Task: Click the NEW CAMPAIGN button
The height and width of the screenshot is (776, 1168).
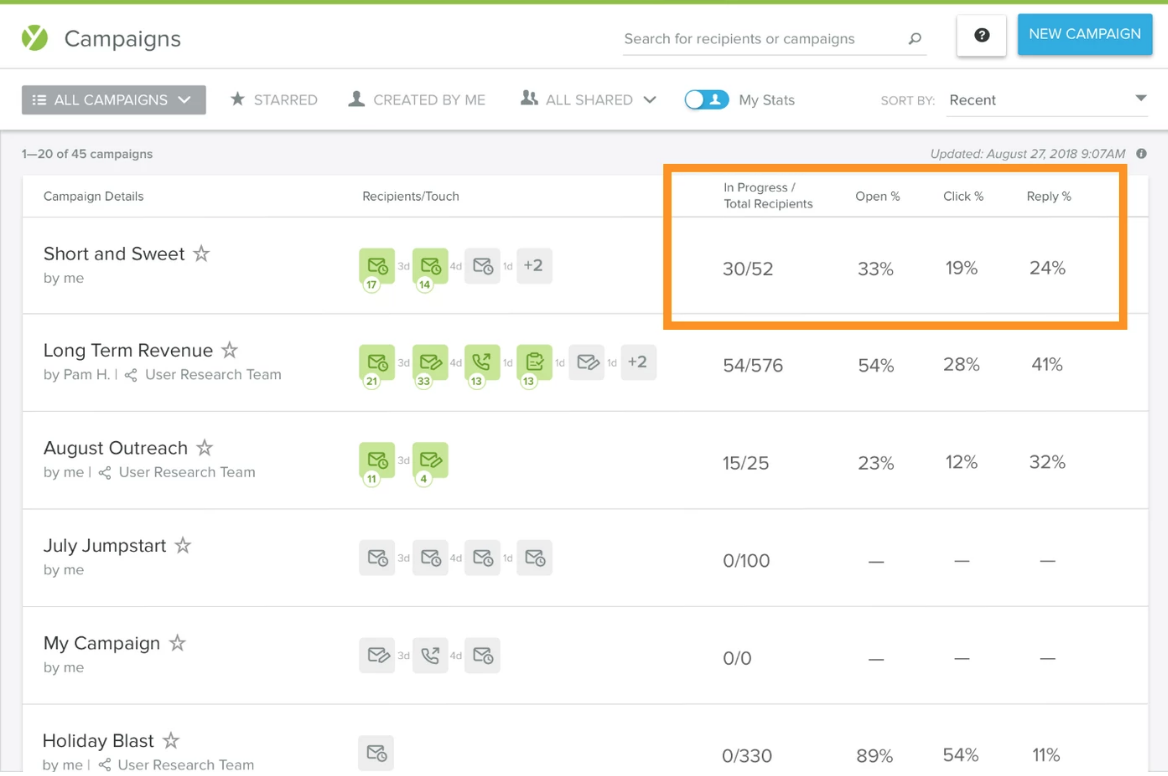Action: [1084, 33]
